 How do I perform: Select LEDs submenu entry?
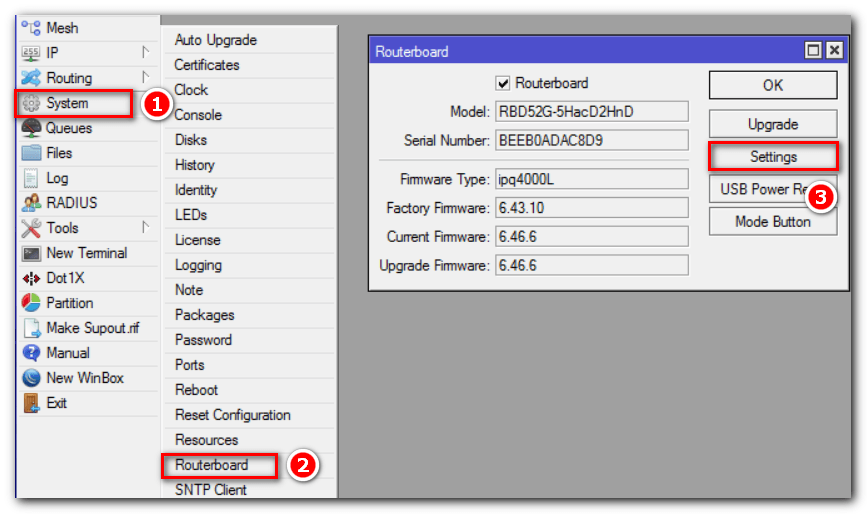click(x=250, y=215)
